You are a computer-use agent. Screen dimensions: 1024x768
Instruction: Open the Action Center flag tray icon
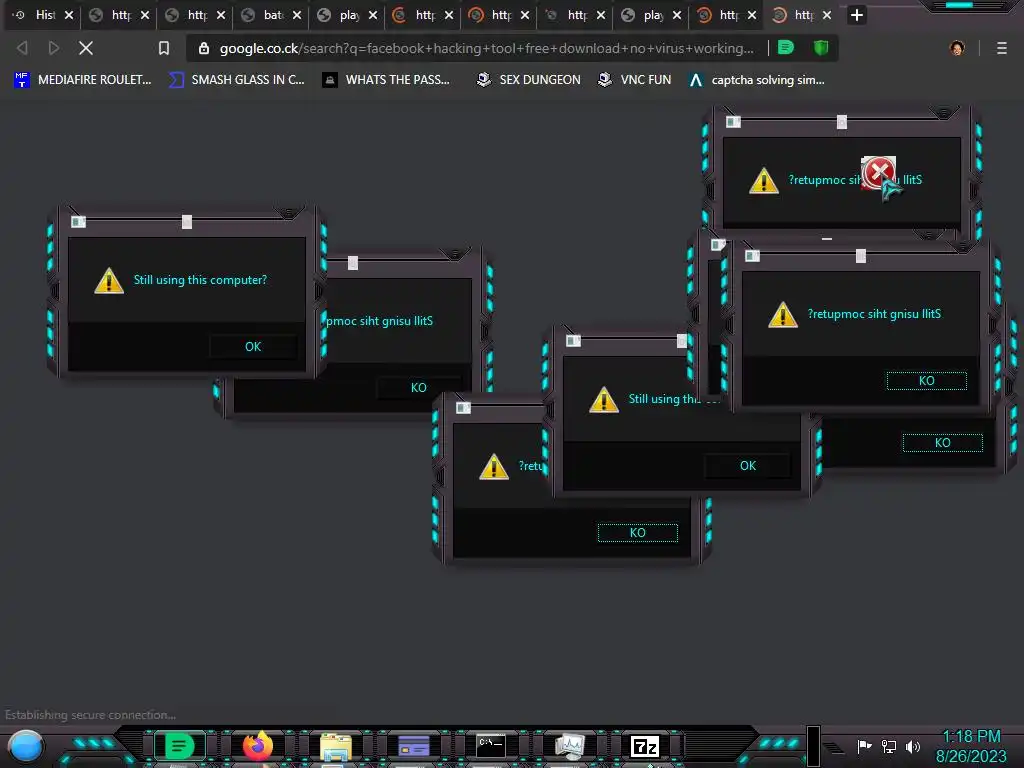pyautogui.click(x=864, y=746)
